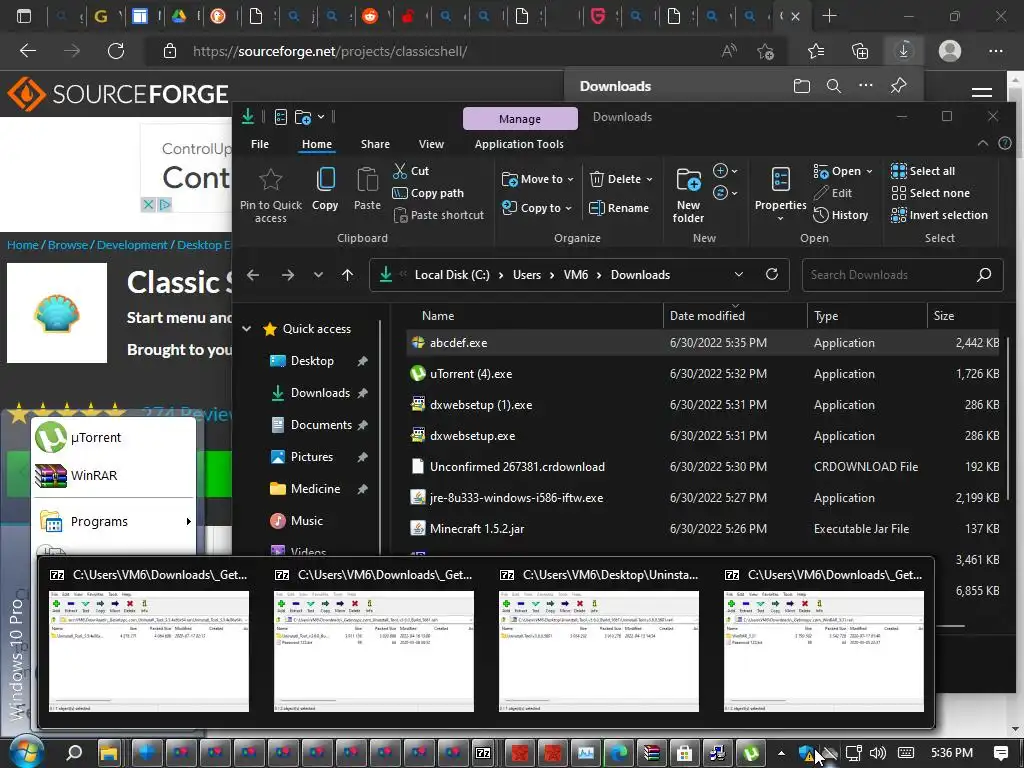Pin the Edge Downloads panel

tap(899, 86)
